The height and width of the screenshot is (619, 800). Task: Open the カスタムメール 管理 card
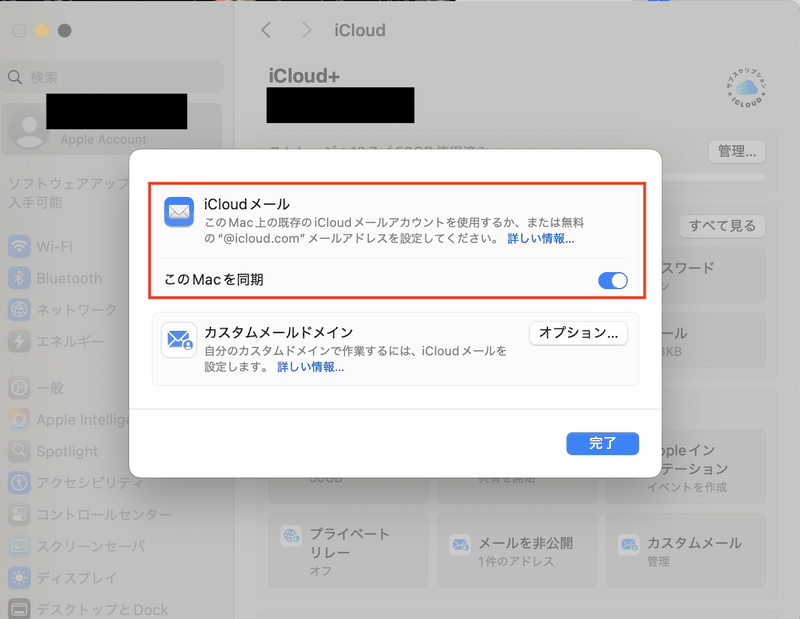tap(686, 551)
